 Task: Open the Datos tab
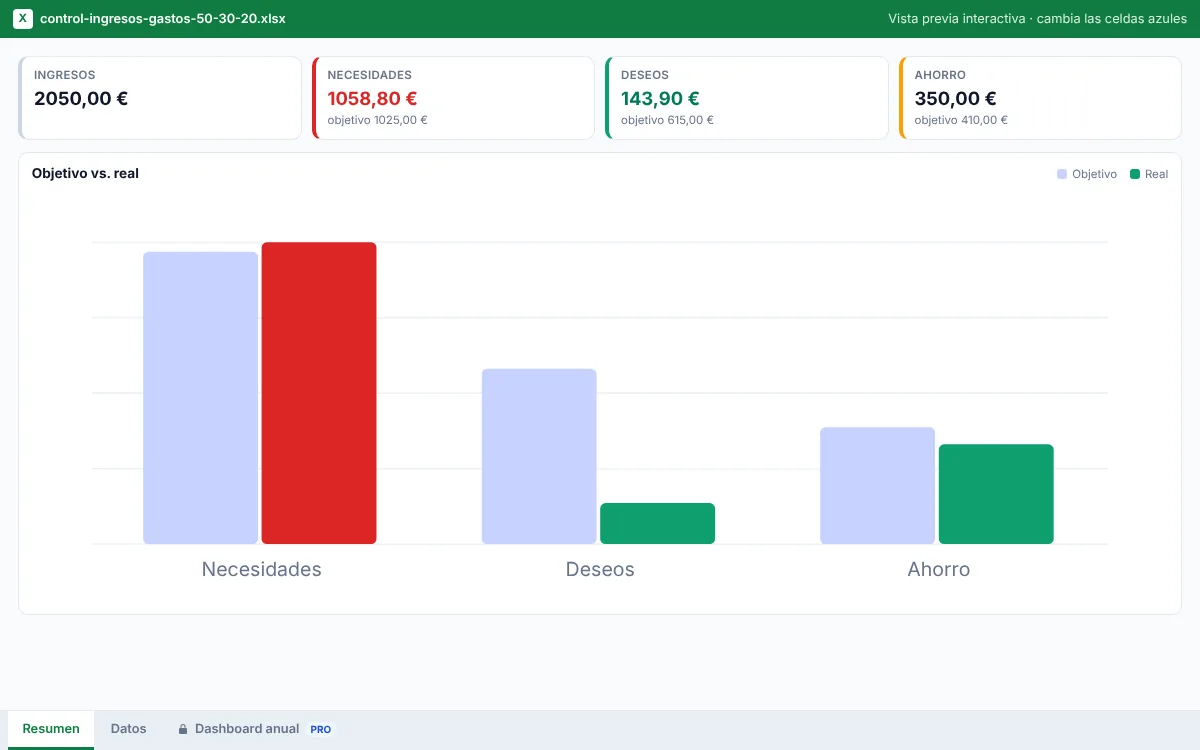tap(128, 729)
